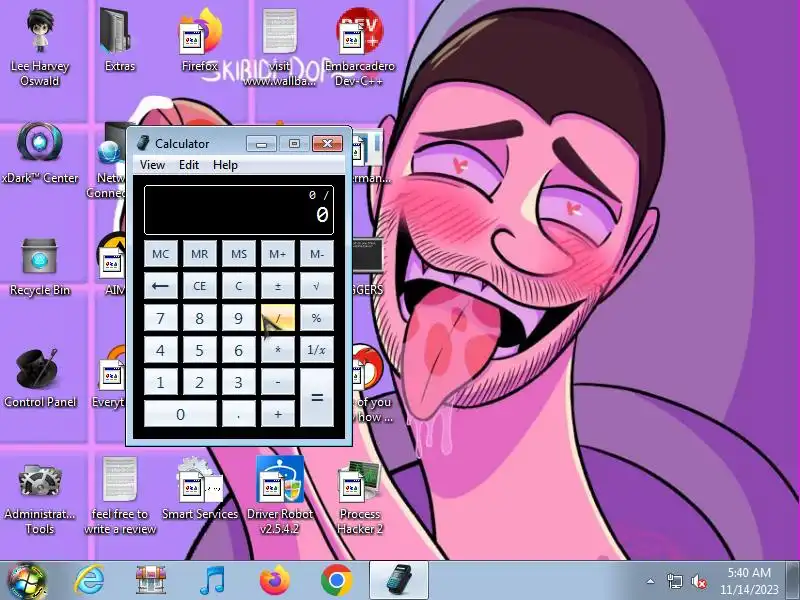The height and width of the screenshot is (600, 800).
Task: Click the decimal point button
Action: [x=239, y=414]
